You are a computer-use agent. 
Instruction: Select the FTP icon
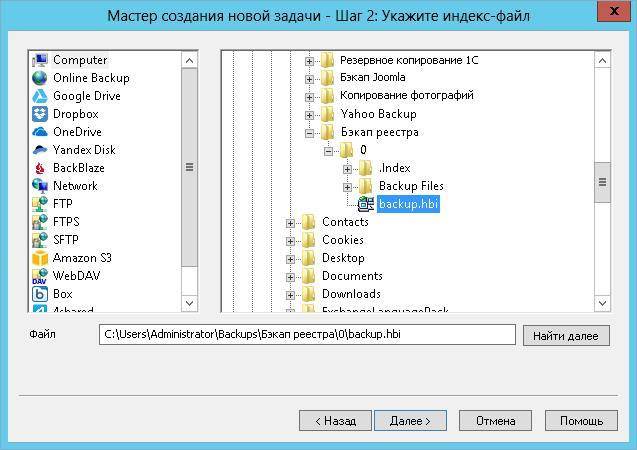point(40,203)
